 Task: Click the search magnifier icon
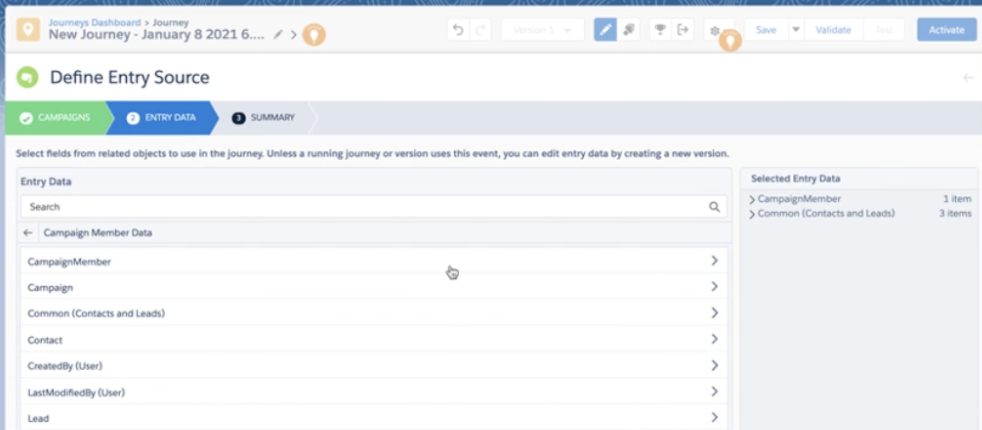click(x=714, y=207)
